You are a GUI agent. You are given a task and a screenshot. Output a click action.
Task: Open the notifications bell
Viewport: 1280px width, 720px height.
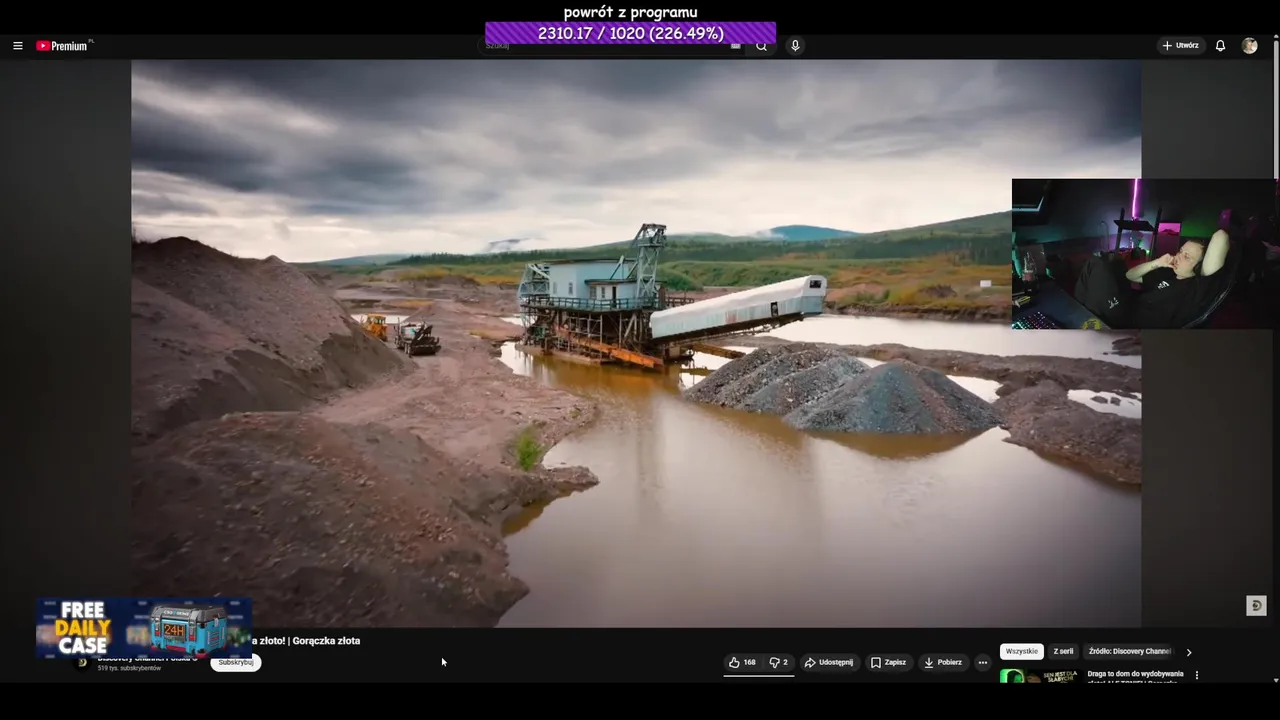[x=1220, y=46]
